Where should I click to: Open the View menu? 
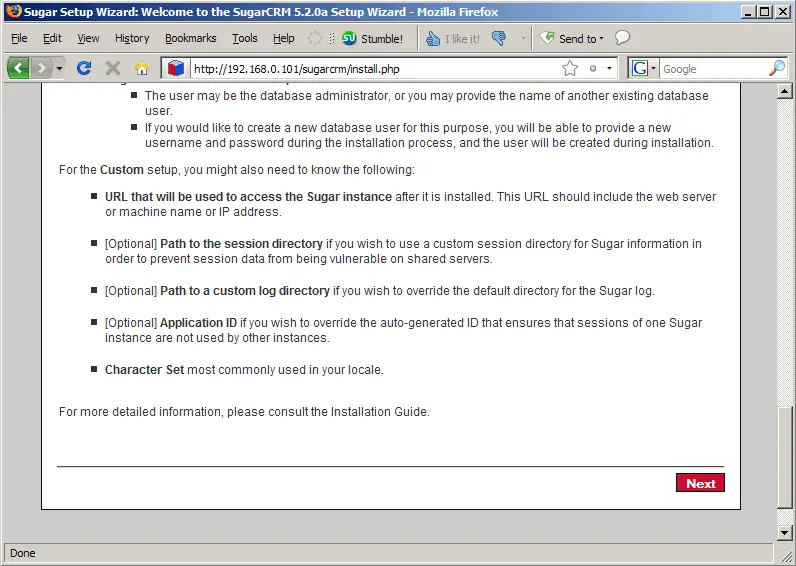tap(88, 39)
